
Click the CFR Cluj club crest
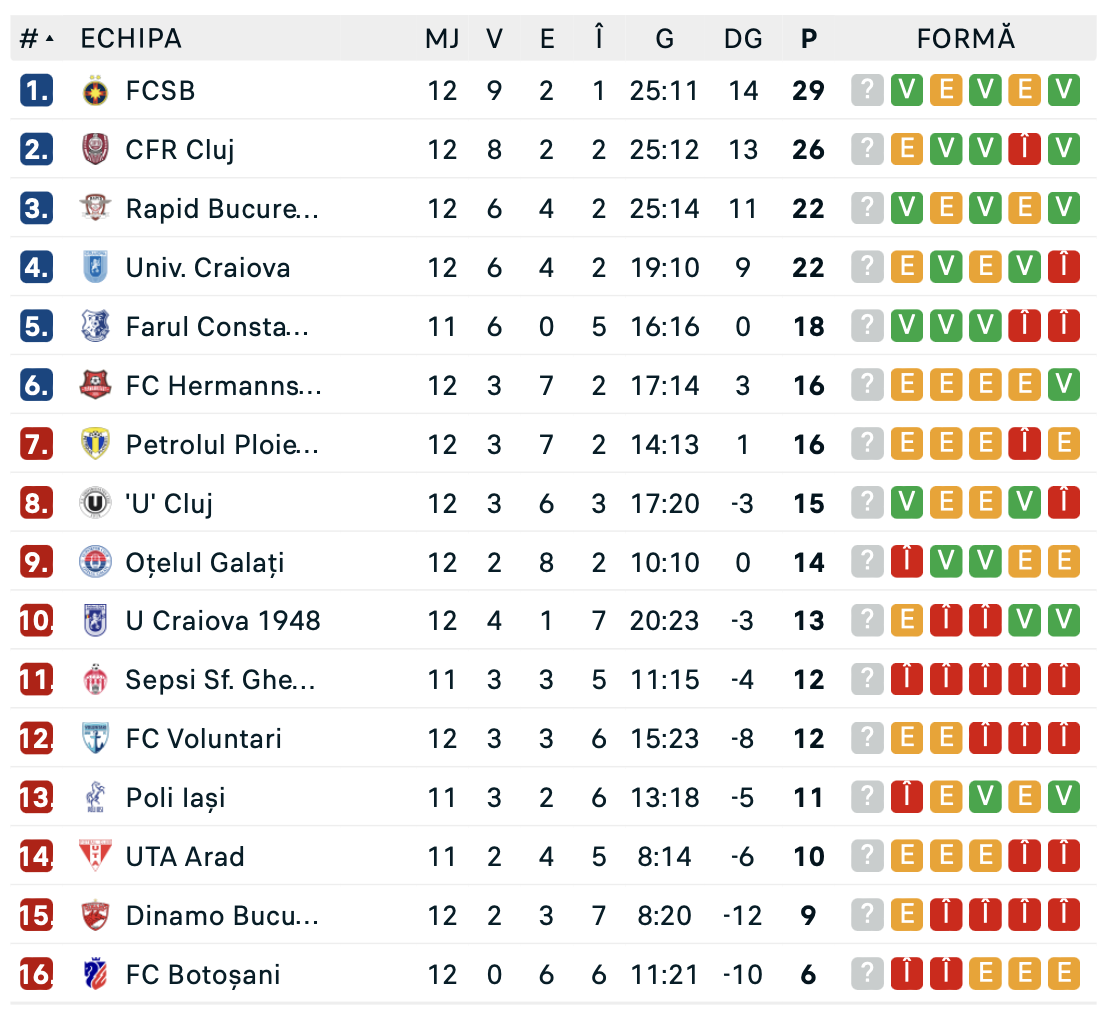click(95, 150)
